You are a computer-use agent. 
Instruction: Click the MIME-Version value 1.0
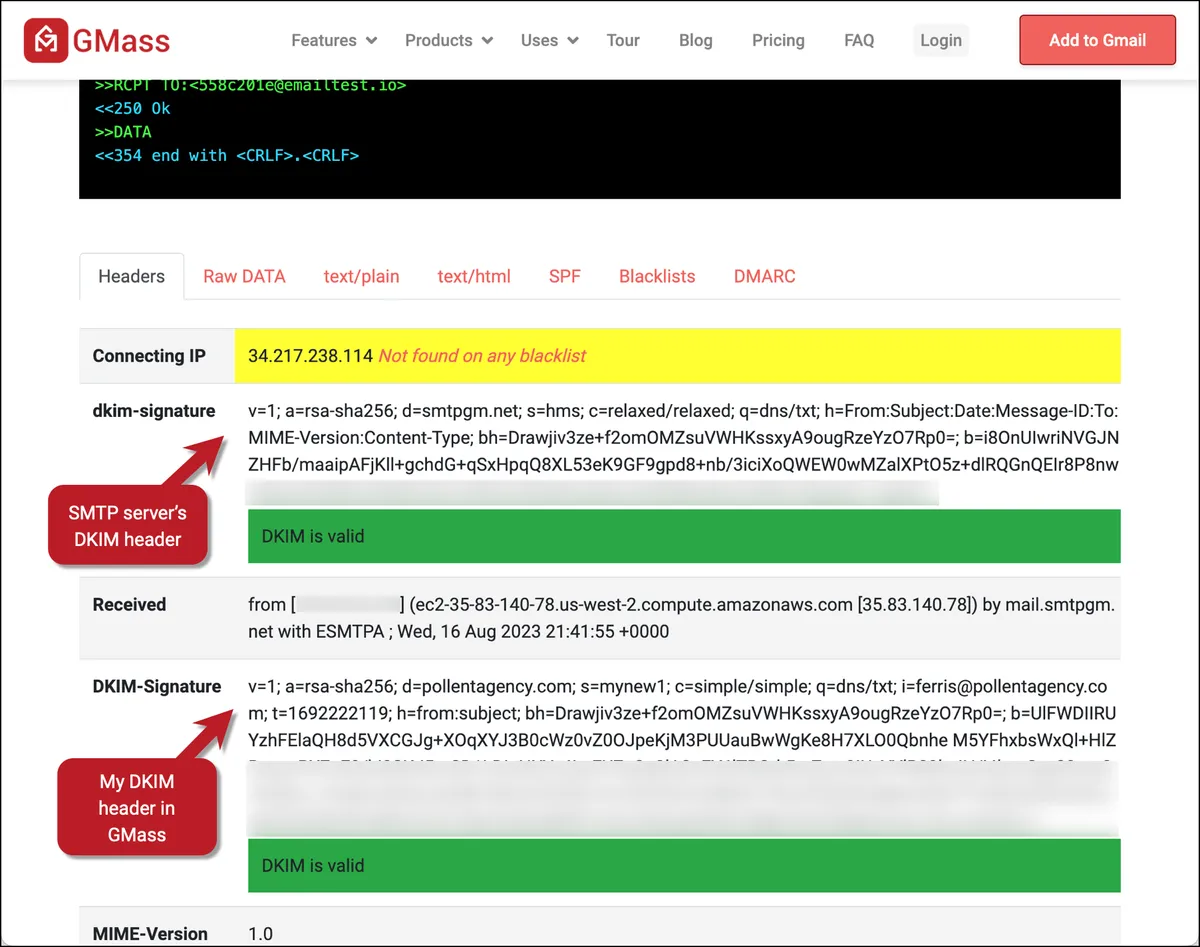260,933
